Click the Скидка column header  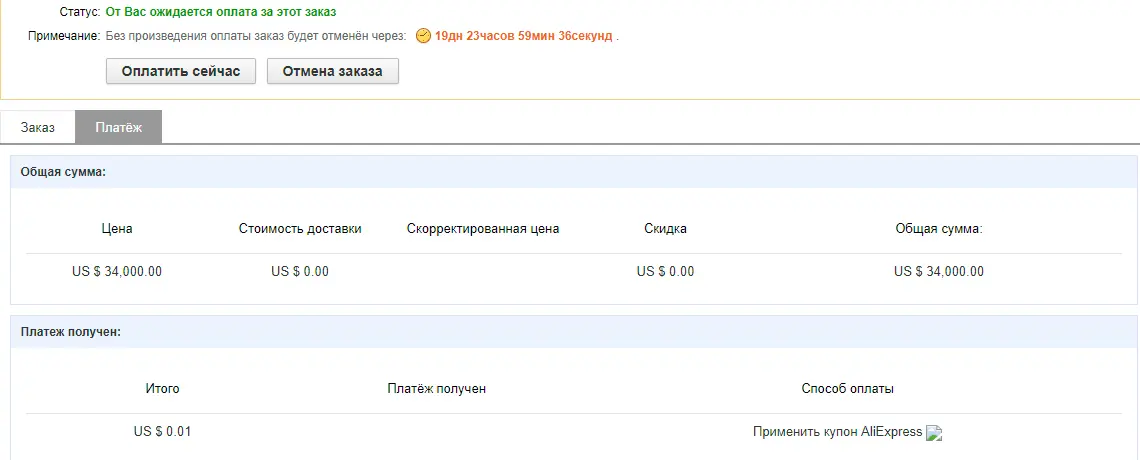665,229
